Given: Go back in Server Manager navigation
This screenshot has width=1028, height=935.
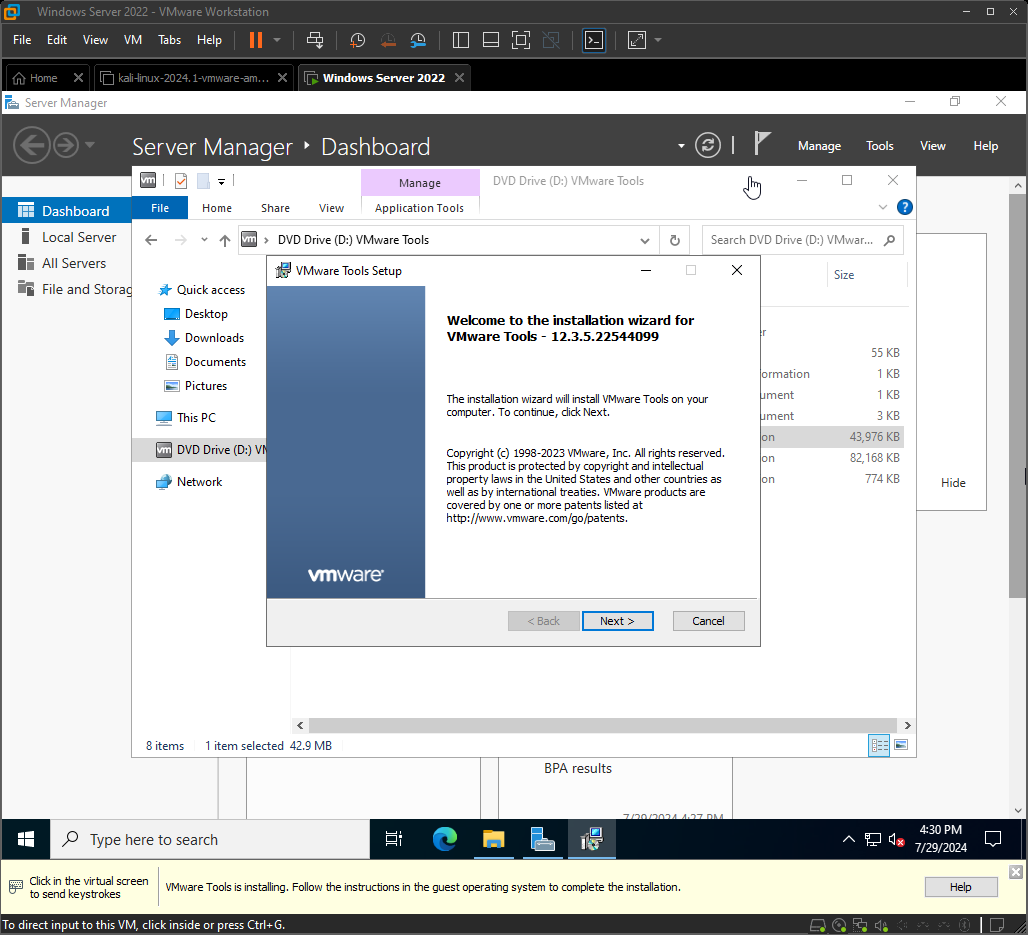Looking at the screenshot, I should pos(31,145).
